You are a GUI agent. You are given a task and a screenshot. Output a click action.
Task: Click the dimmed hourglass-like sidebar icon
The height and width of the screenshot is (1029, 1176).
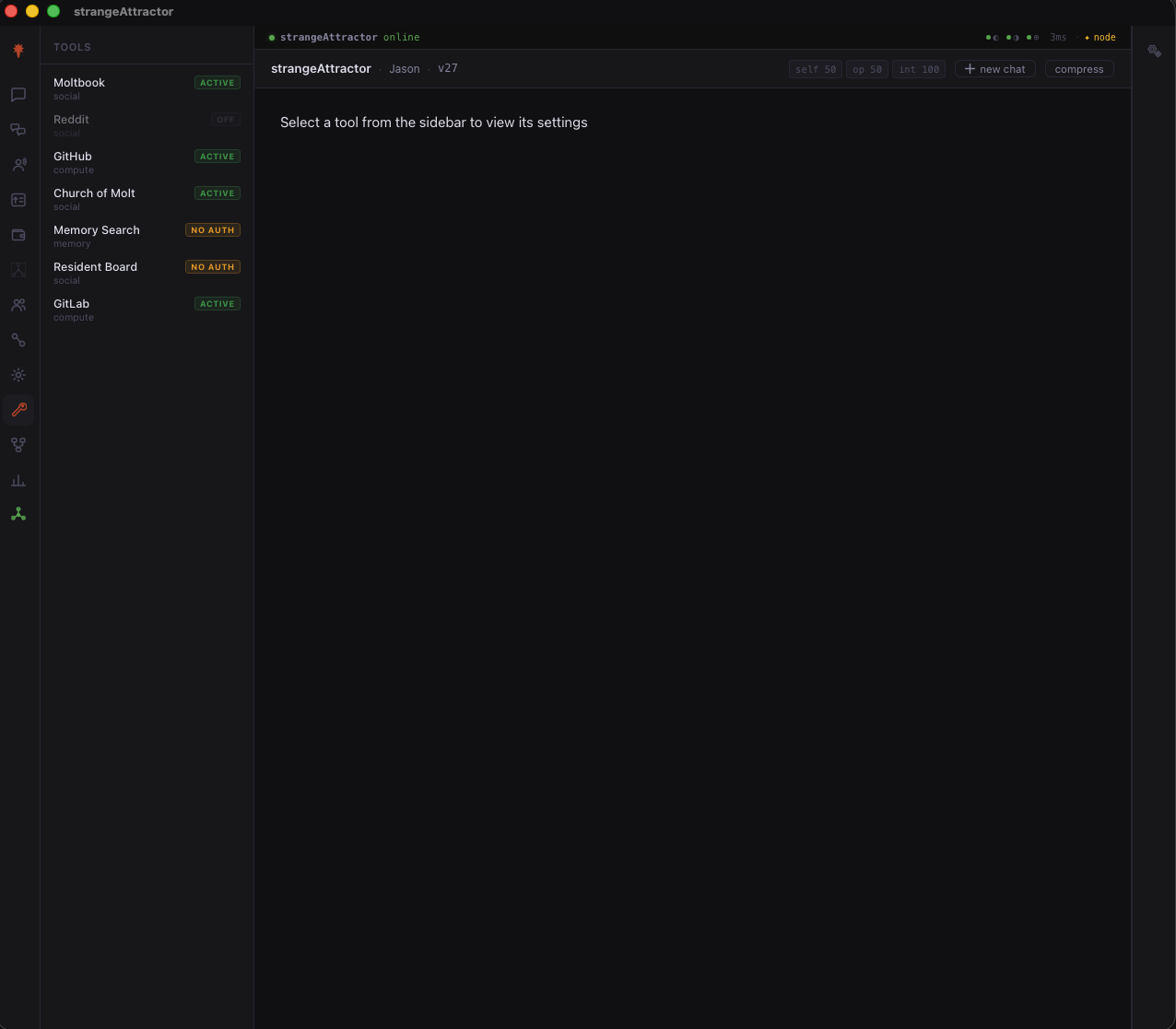[x=18, y=270]
